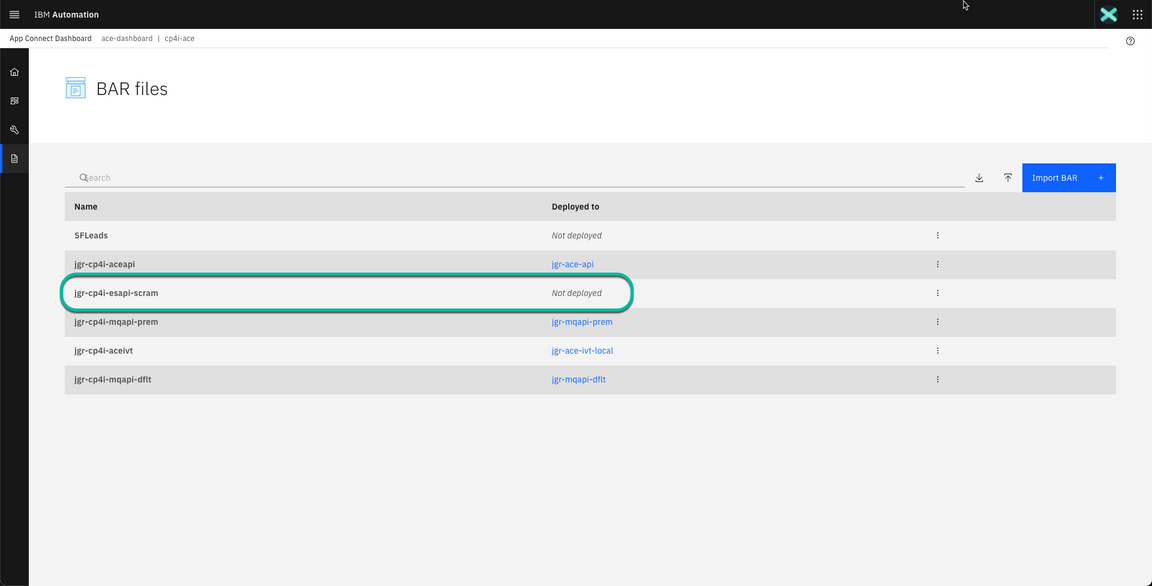Image resolution: width=1152 pixels, height=586 pixels.
Task: Click the App Connect Dashboard breadcrumb
Action: tap(49, 37)
